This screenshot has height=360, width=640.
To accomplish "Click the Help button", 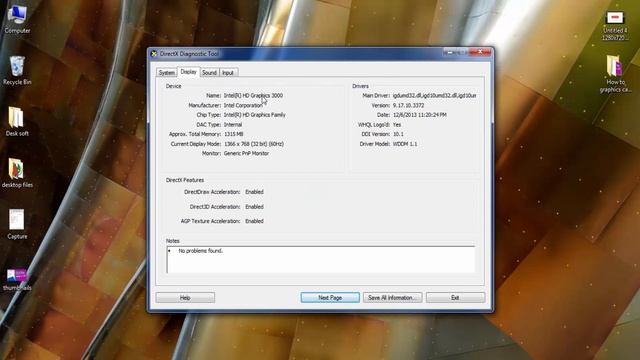I will pos(185,298).
